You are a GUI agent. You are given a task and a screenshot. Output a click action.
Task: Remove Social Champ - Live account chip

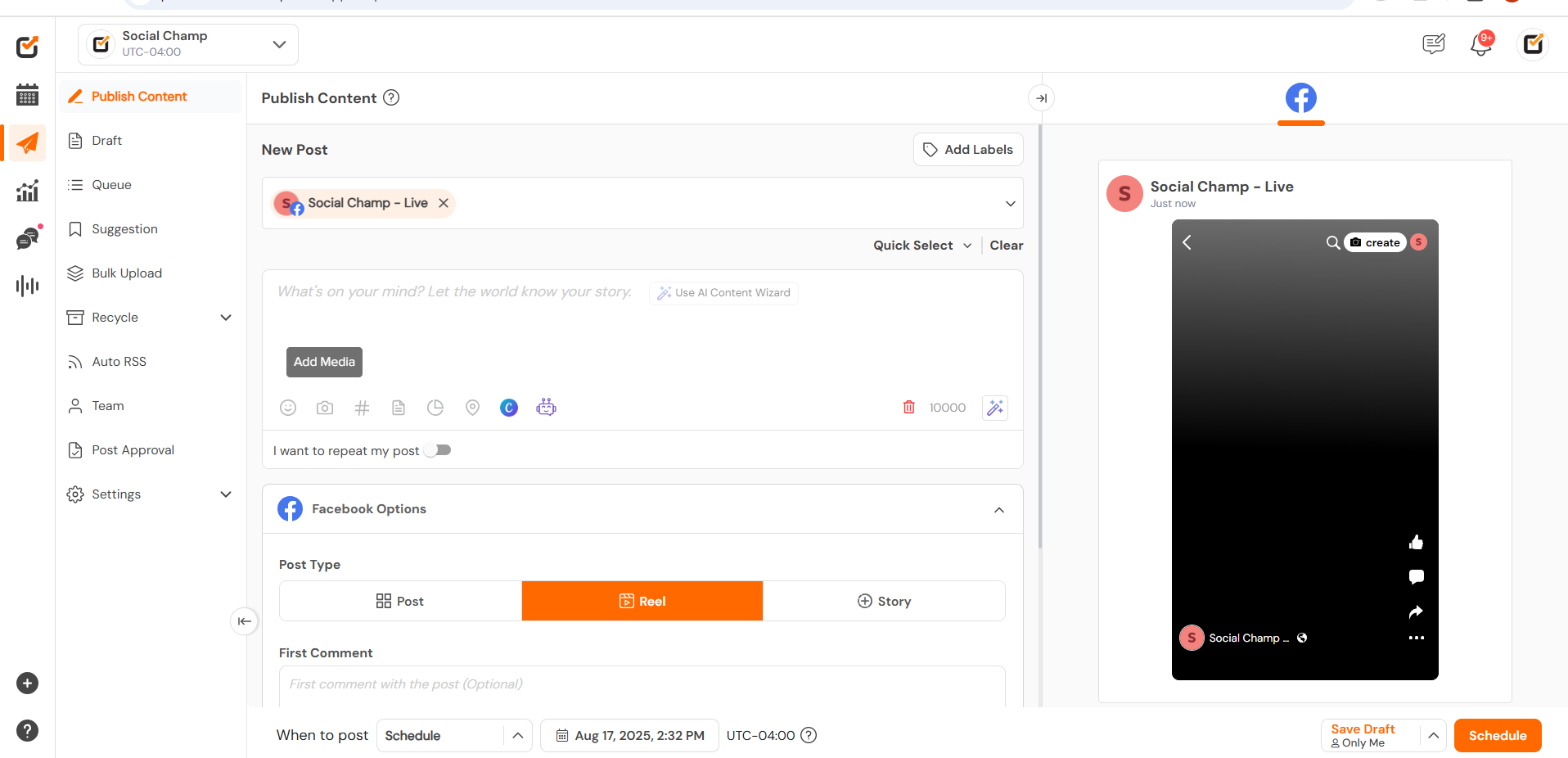443,203
